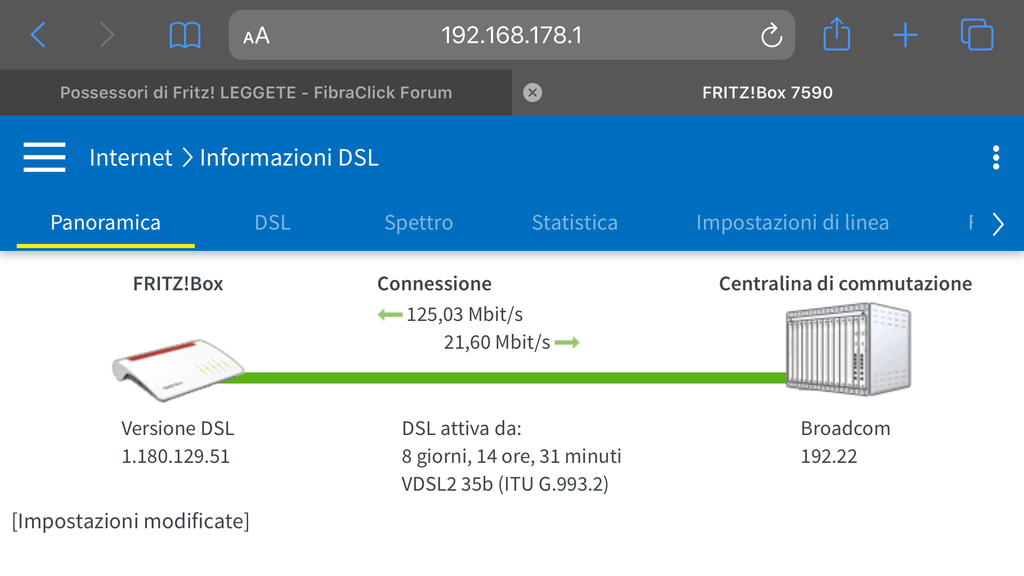
Task: Open a new tab with the plus icon
Action: pos(905,36)
